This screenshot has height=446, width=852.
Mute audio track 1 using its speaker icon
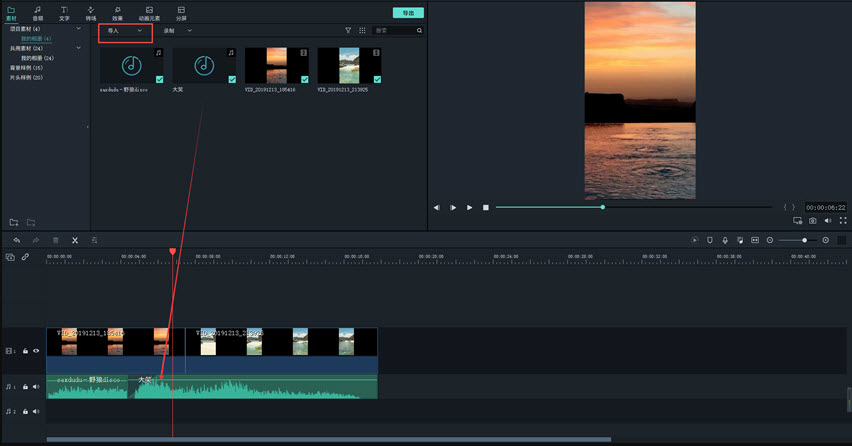[37, 386]
